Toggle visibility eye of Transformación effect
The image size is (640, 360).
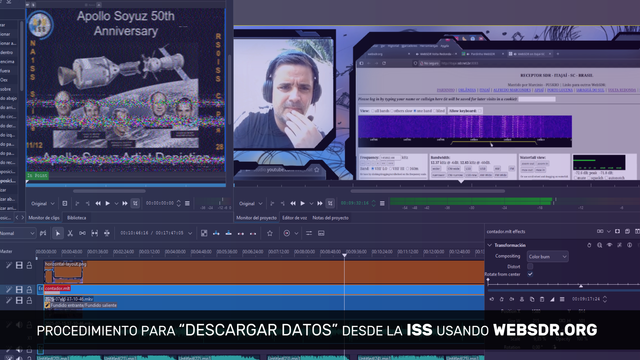click(609, 245)
